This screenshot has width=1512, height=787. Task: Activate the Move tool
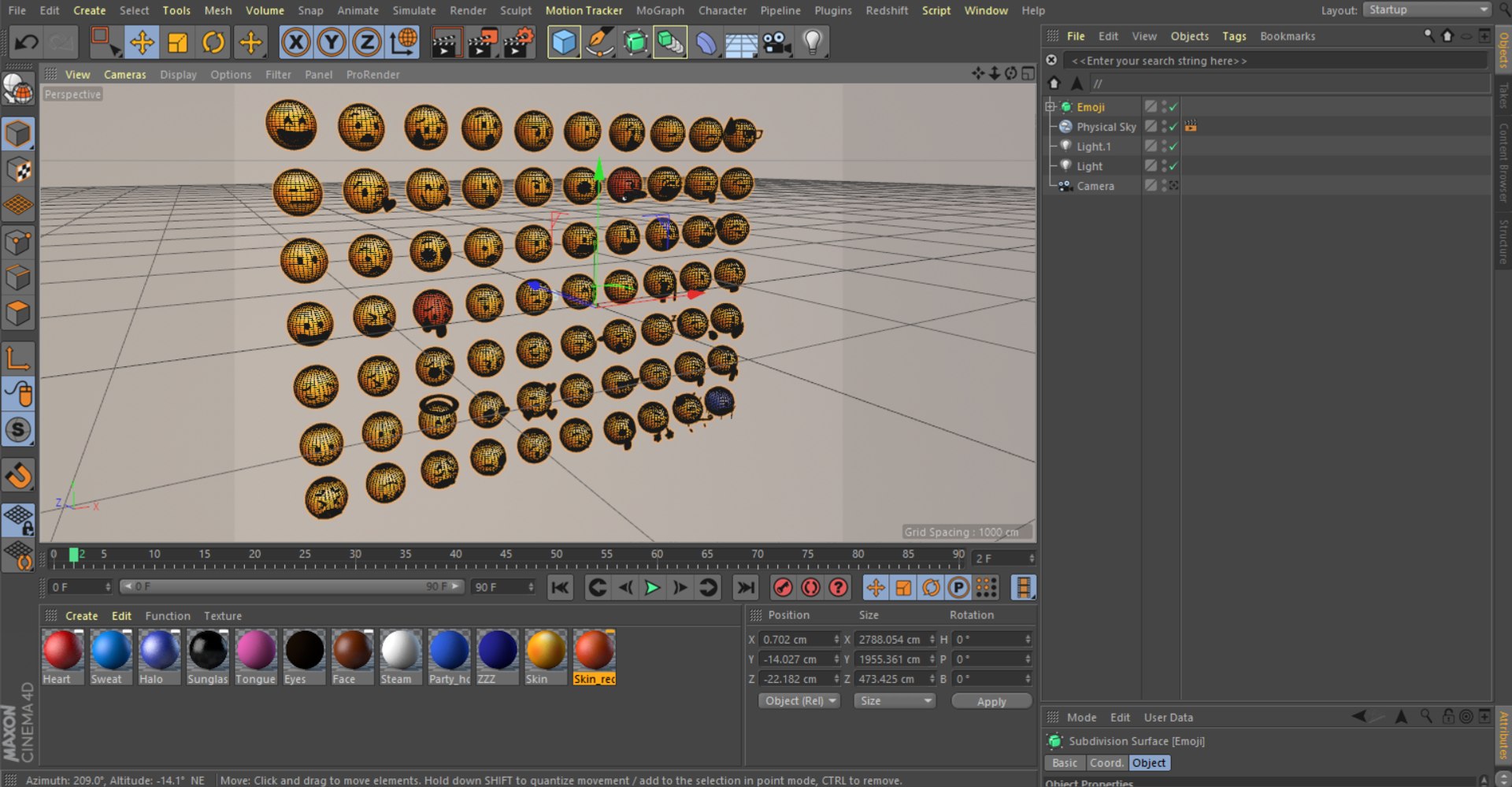point(143,43)
